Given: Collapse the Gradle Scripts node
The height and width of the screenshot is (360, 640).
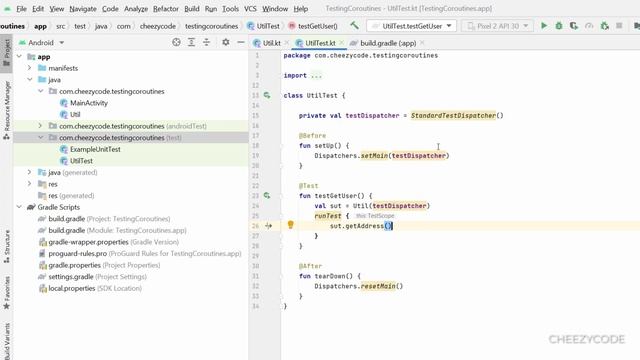Looking at the screenshot, I should 19,207.
